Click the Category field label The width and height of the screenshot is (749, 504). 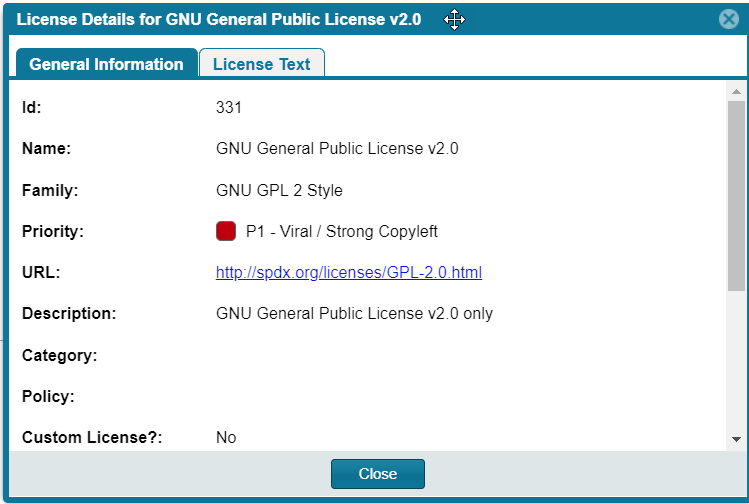tap(59, 355)
